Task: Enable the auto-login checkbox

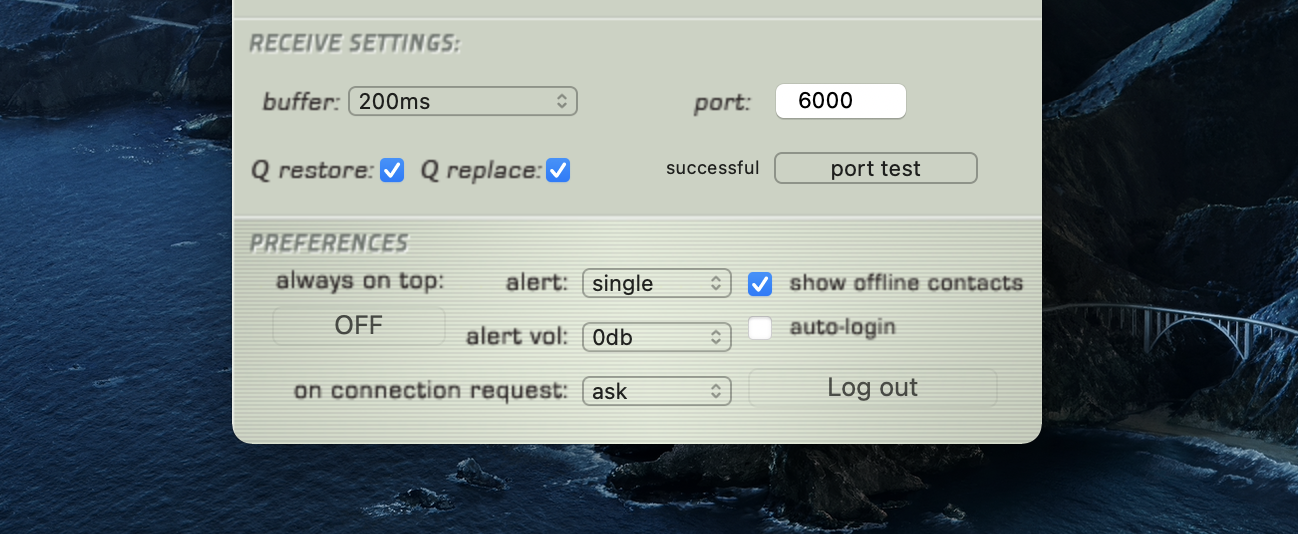Action: click(760, 327)
